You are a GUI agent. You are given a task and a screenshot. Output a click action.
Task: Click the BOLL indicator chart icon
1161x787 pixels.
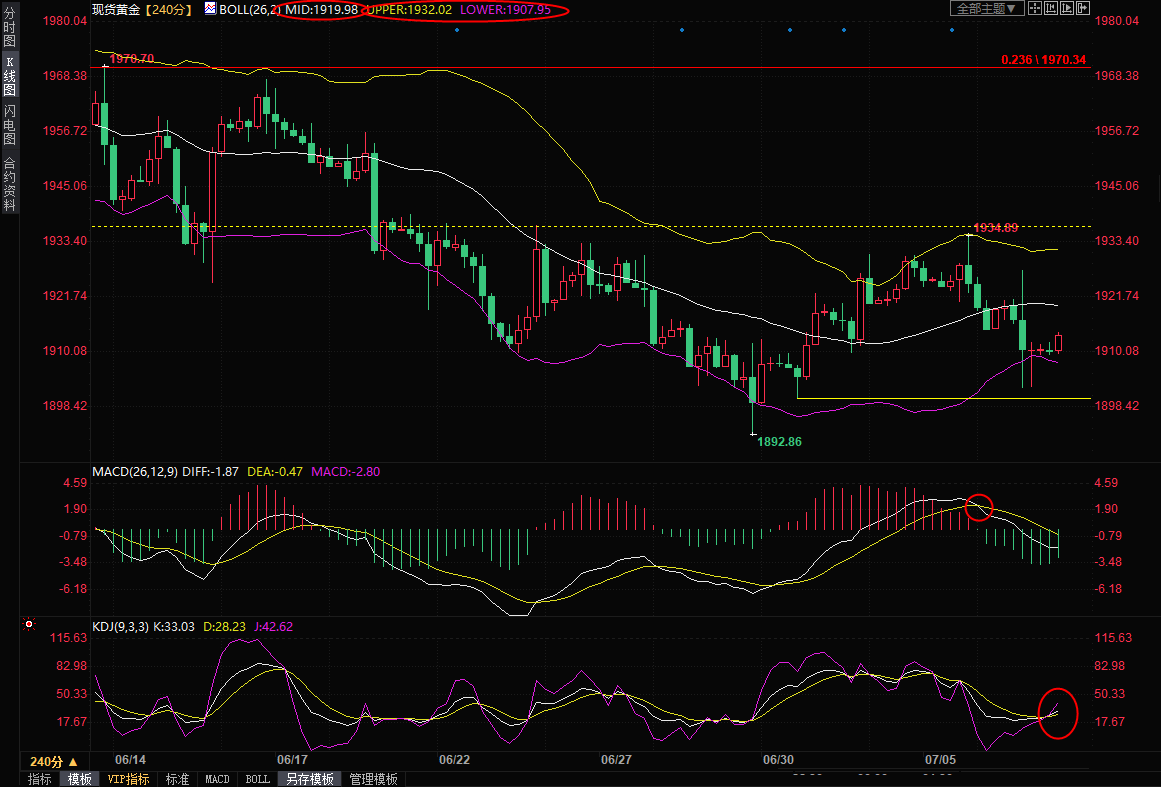[x=209, y=9]
